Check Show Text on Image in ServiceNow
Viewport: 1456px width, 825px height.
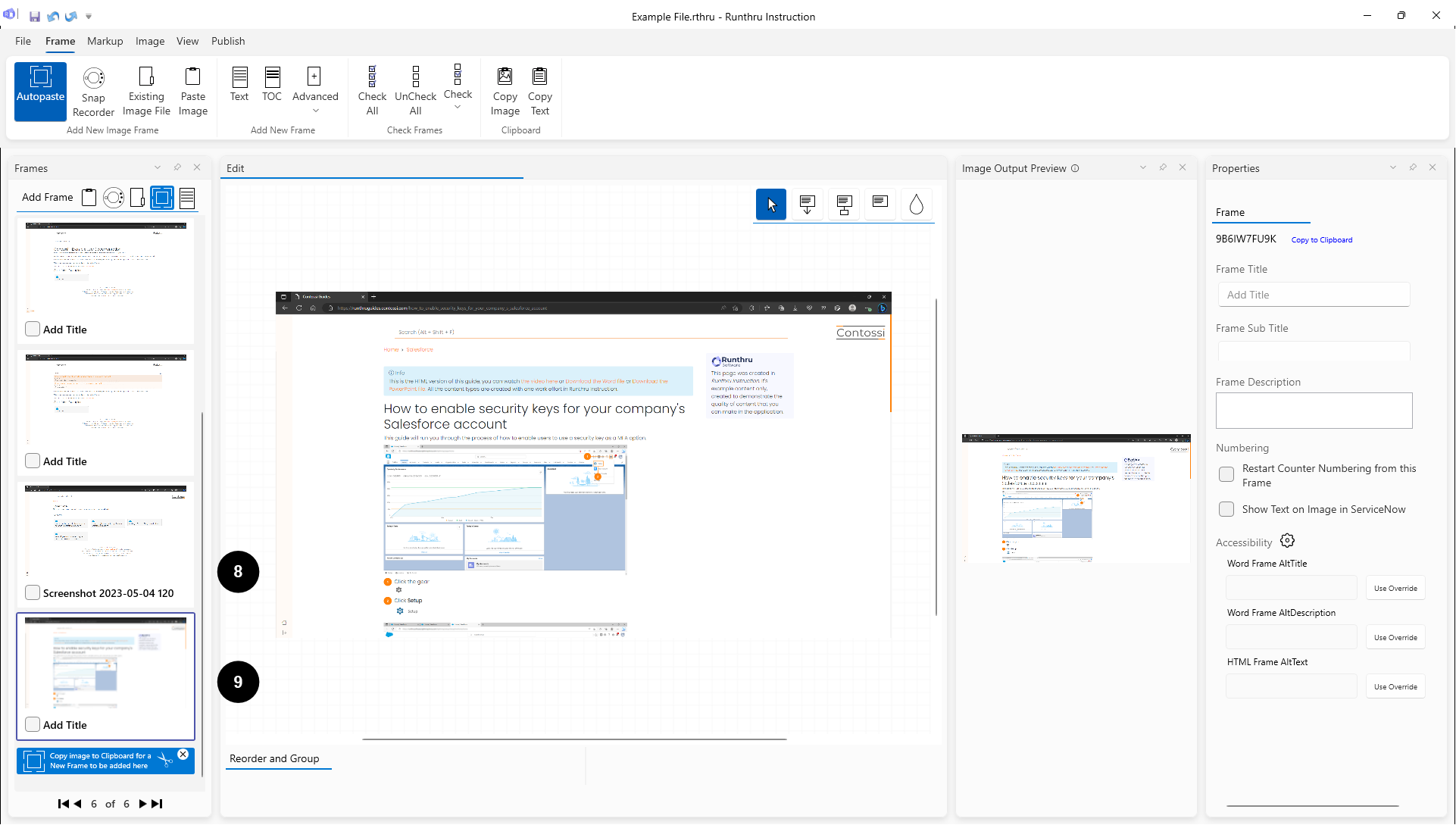(1226, 509)
